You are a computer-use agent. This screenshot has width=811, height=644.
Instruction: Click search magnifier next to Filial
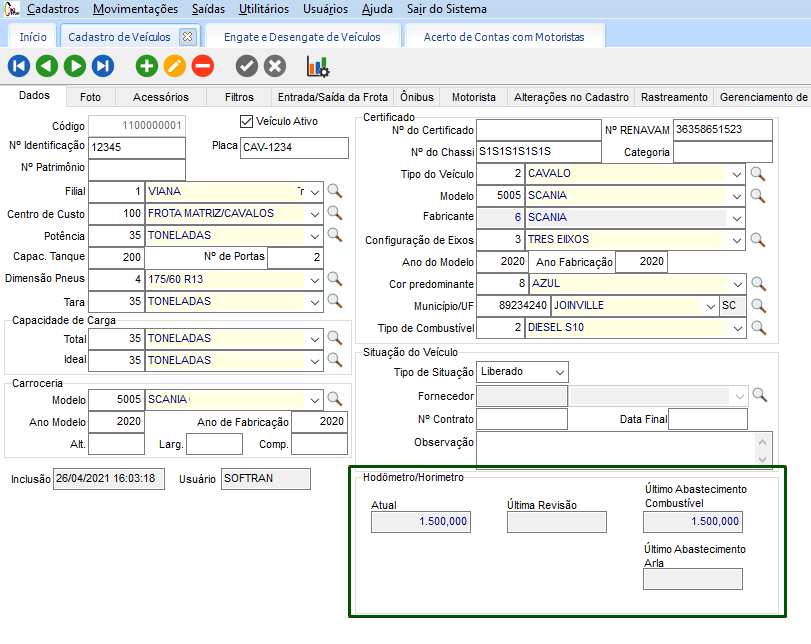click(x=335, y=191)
